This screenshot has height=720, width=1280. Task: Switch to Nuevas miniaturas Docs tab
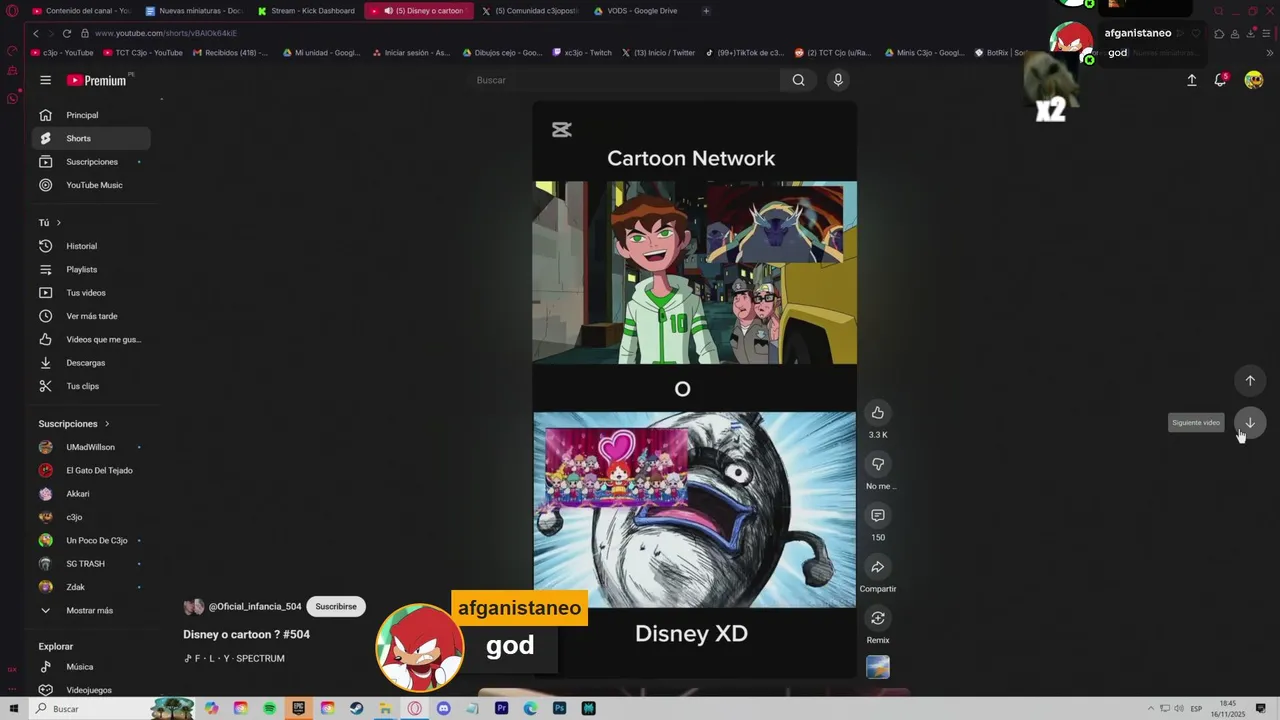pyautogui.click(x=193, y=11)
